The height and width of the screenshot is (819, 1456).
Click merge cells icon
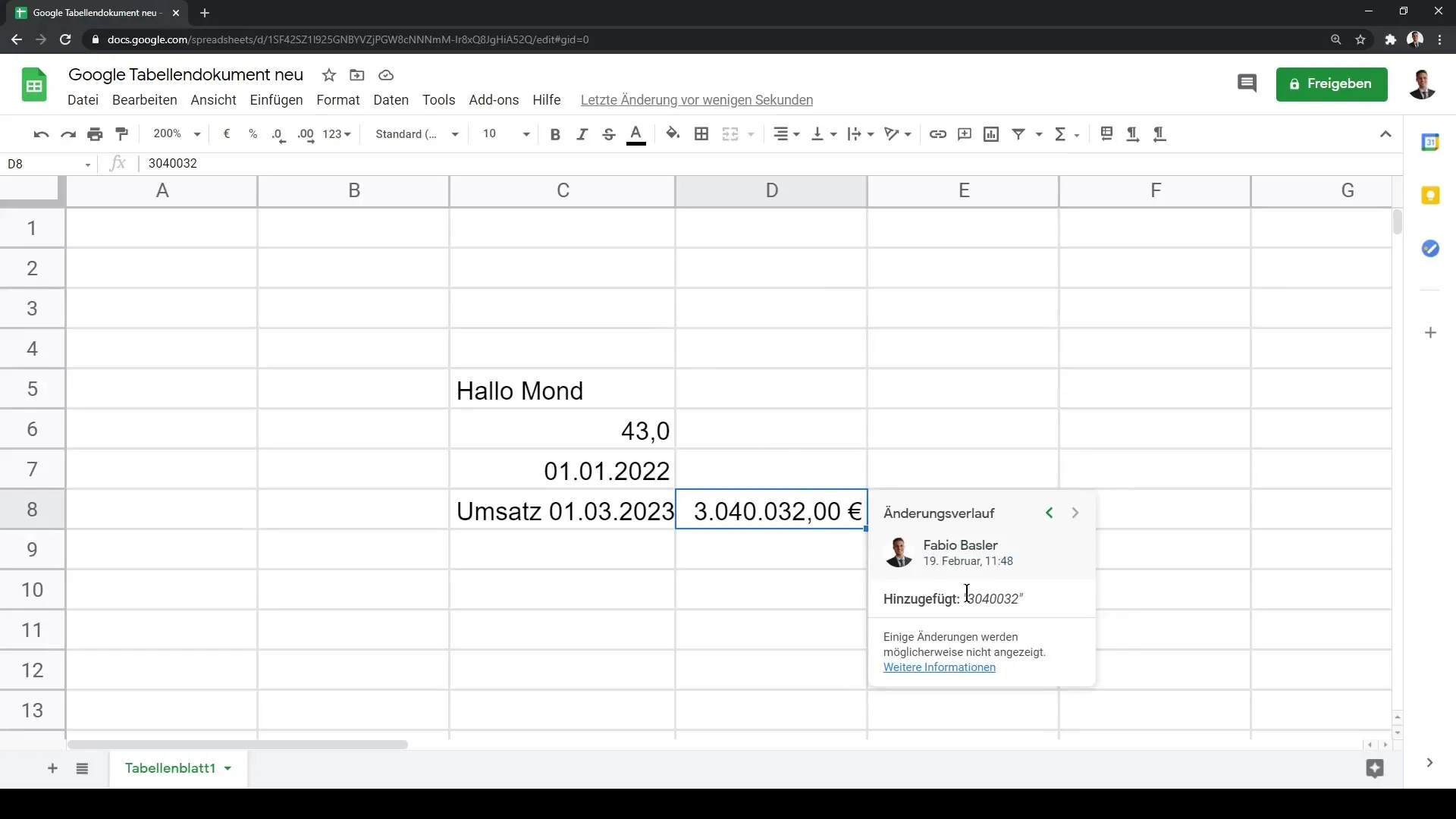click(730, 134)
